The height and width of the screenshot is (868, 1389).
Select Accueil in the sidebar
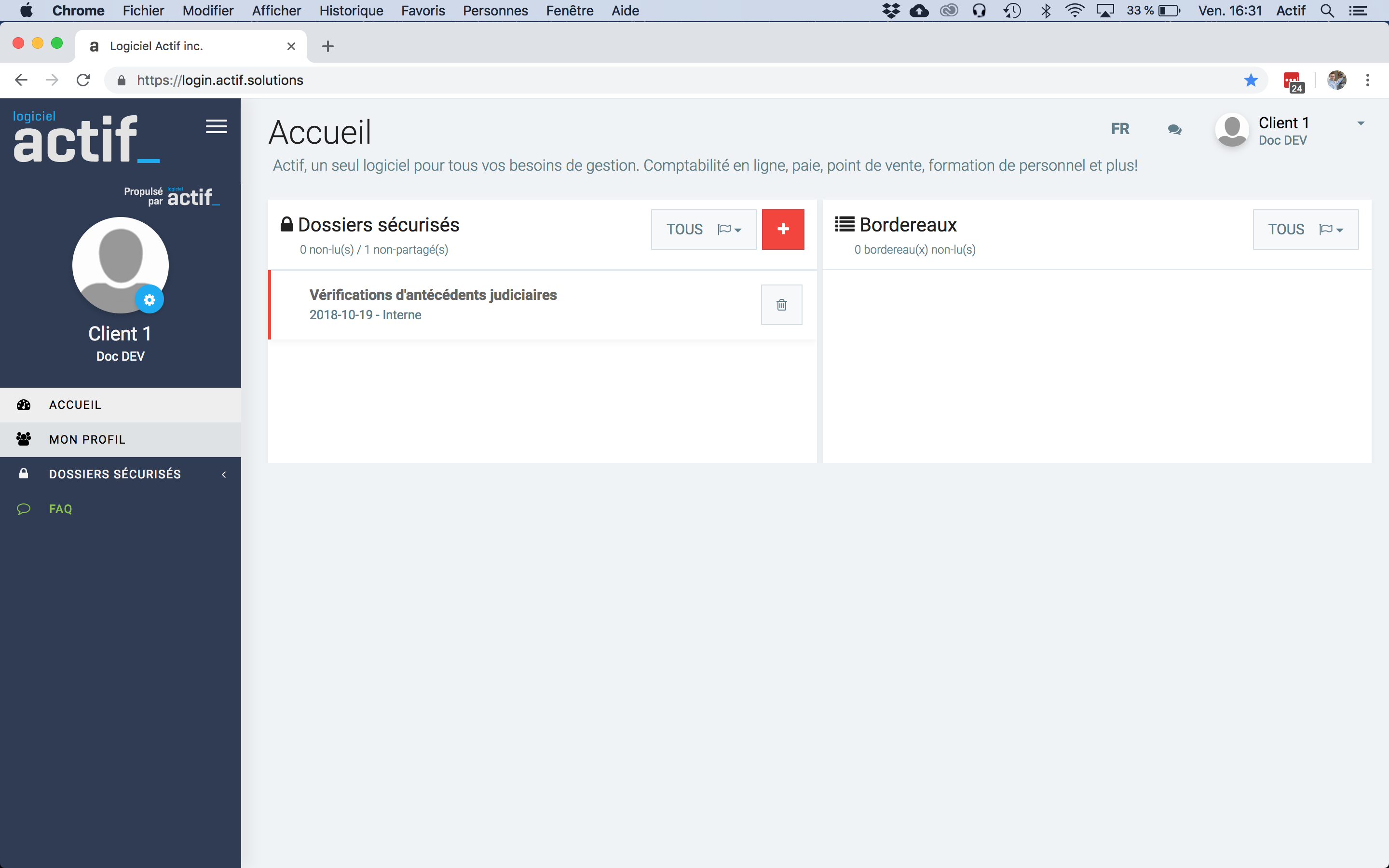tap(75, 405)
